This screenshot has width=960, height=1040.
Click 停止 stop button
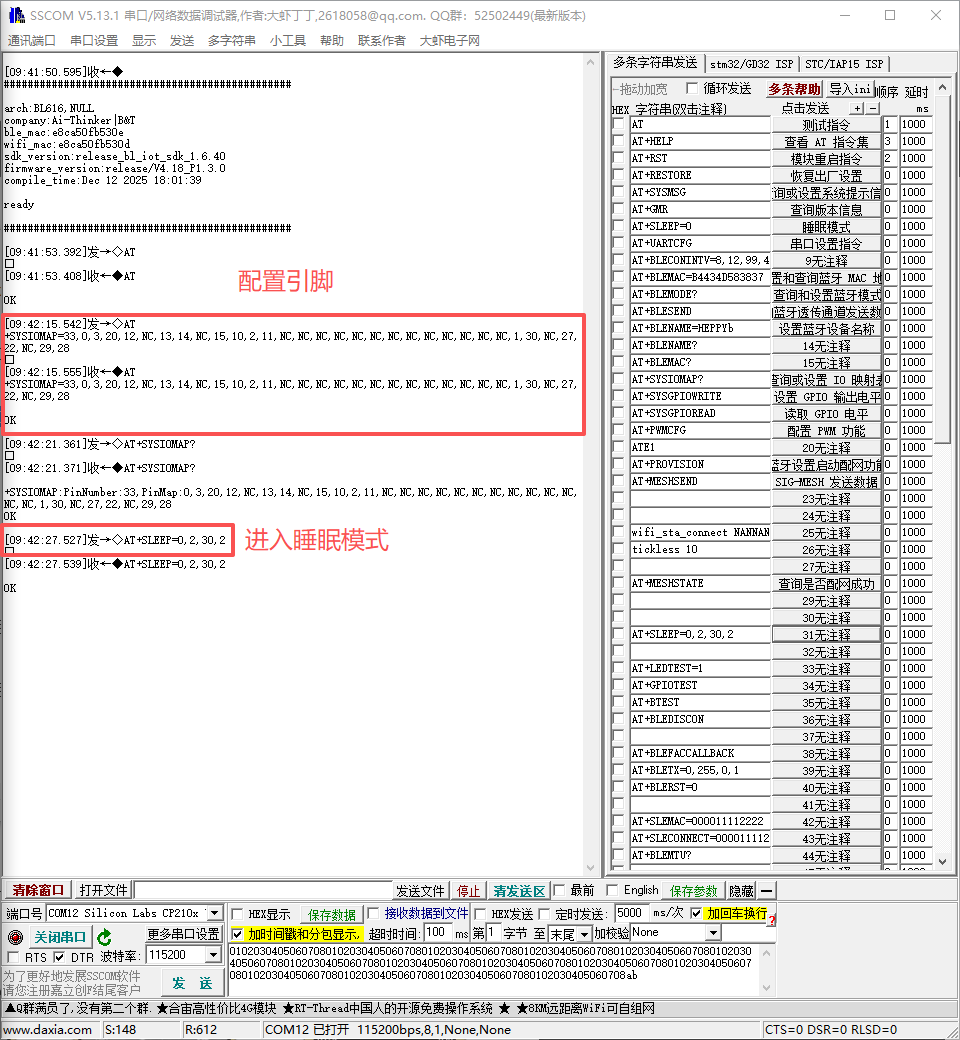coord(468,891)
